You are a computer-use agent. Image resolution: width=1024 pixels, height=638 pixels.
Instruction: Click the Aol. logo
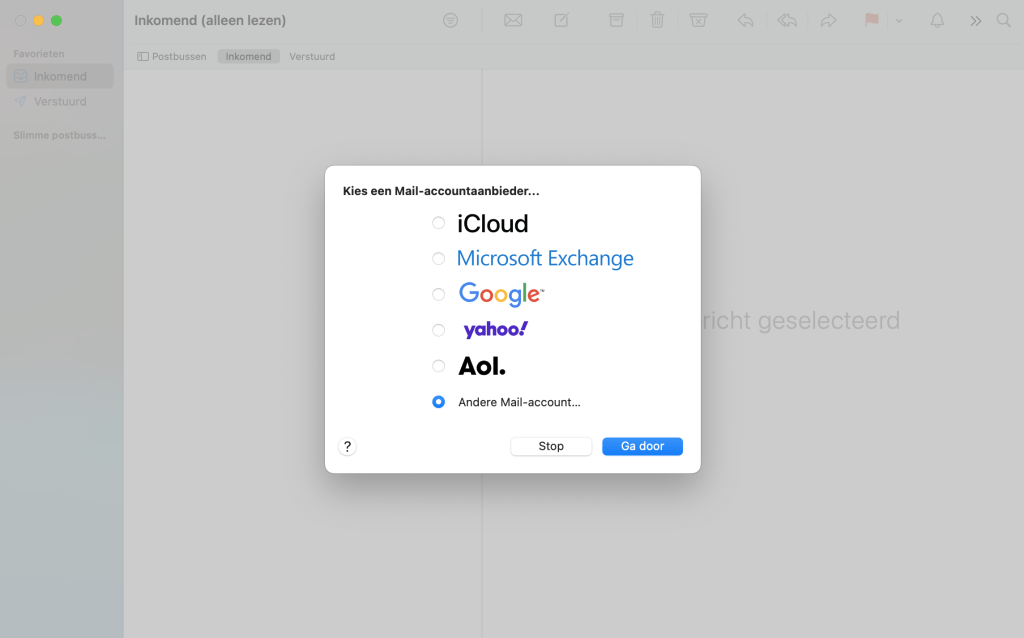tap(482, 366)
